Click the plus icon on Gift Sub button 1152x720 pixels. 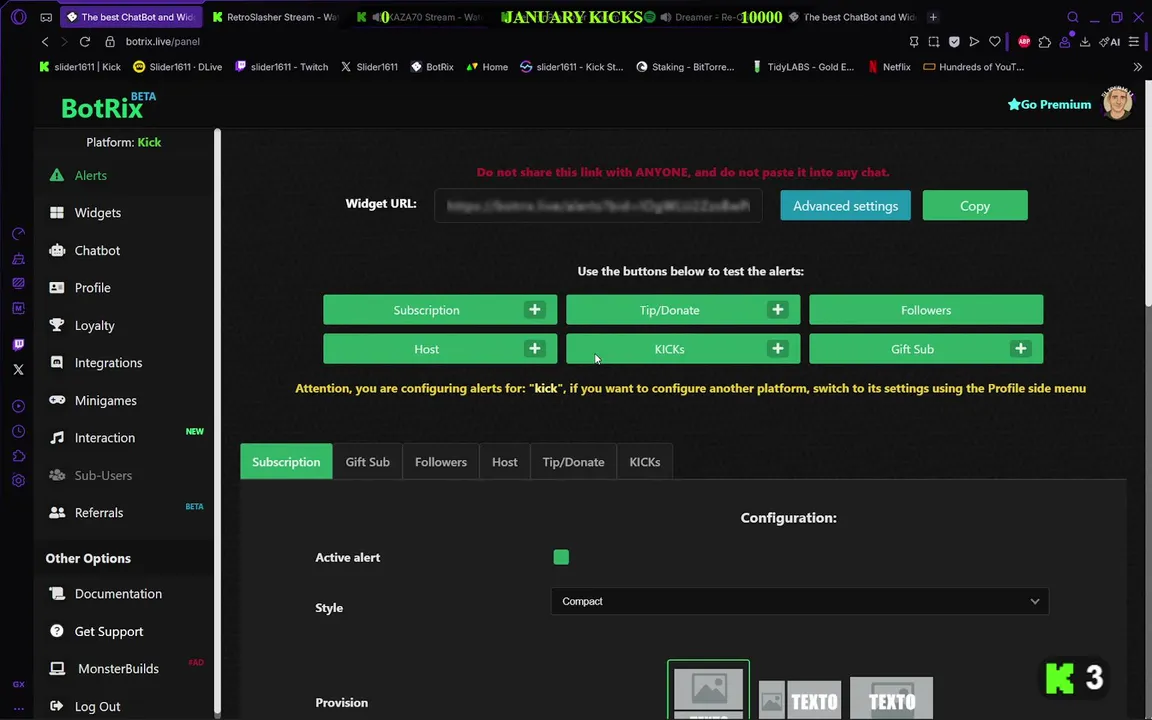tap(1020, 349)
